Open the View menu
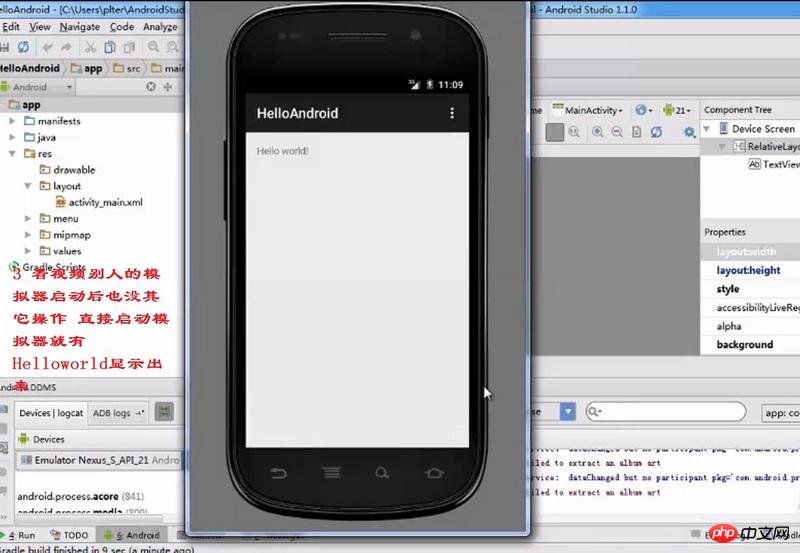This screenshot has height=553, width=800. tap(40, 27)
